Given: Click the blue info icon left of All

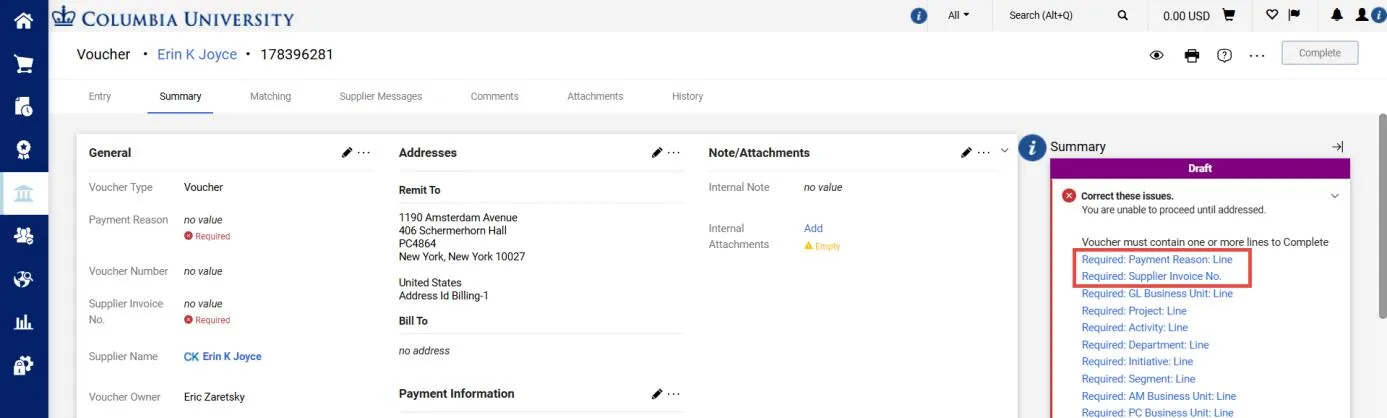Looking at the screenshot, I should coord(919,16).
